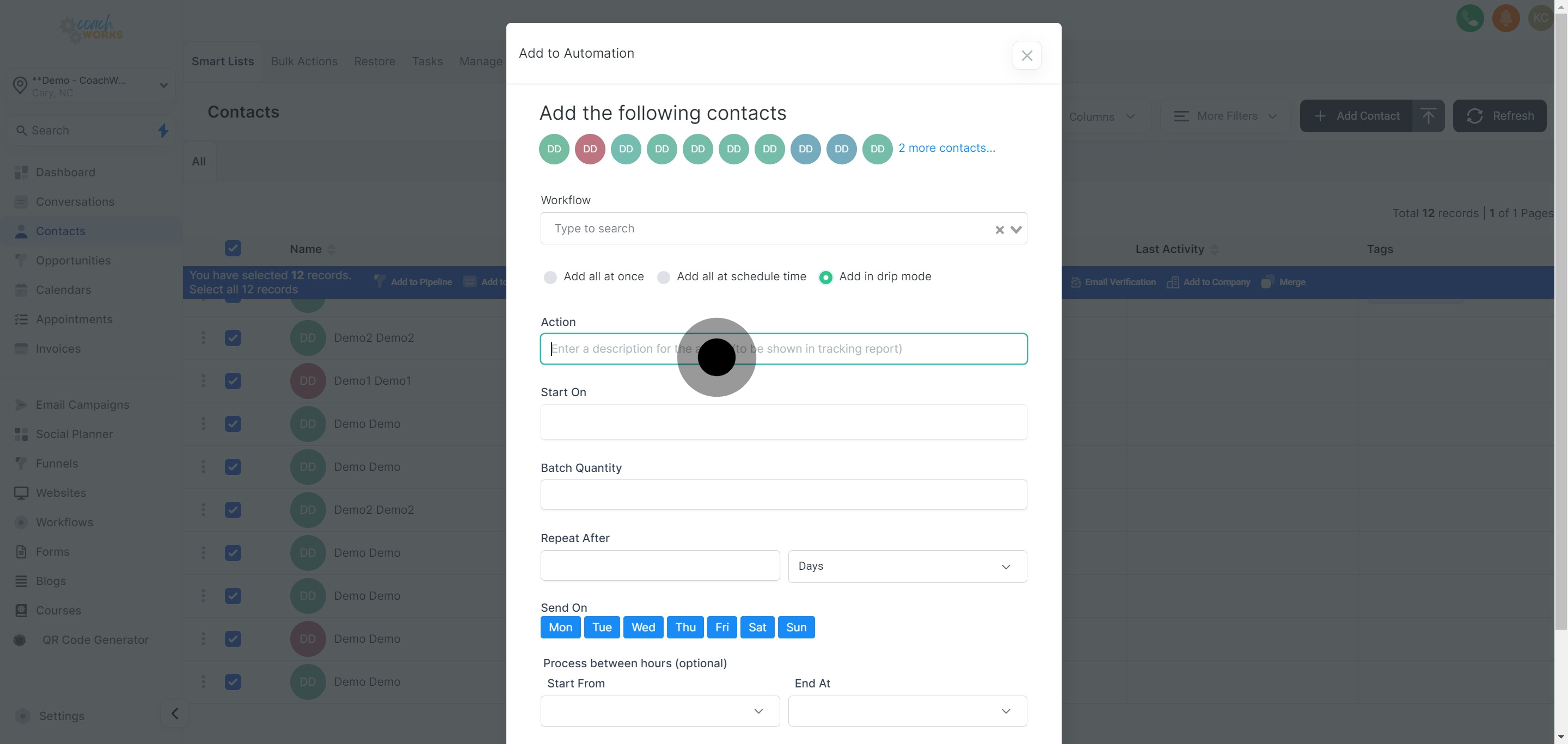This screenshot has width=1568, height=744.
Task: Click the upload contacts arrow icon
Action: pos(1428,115)
